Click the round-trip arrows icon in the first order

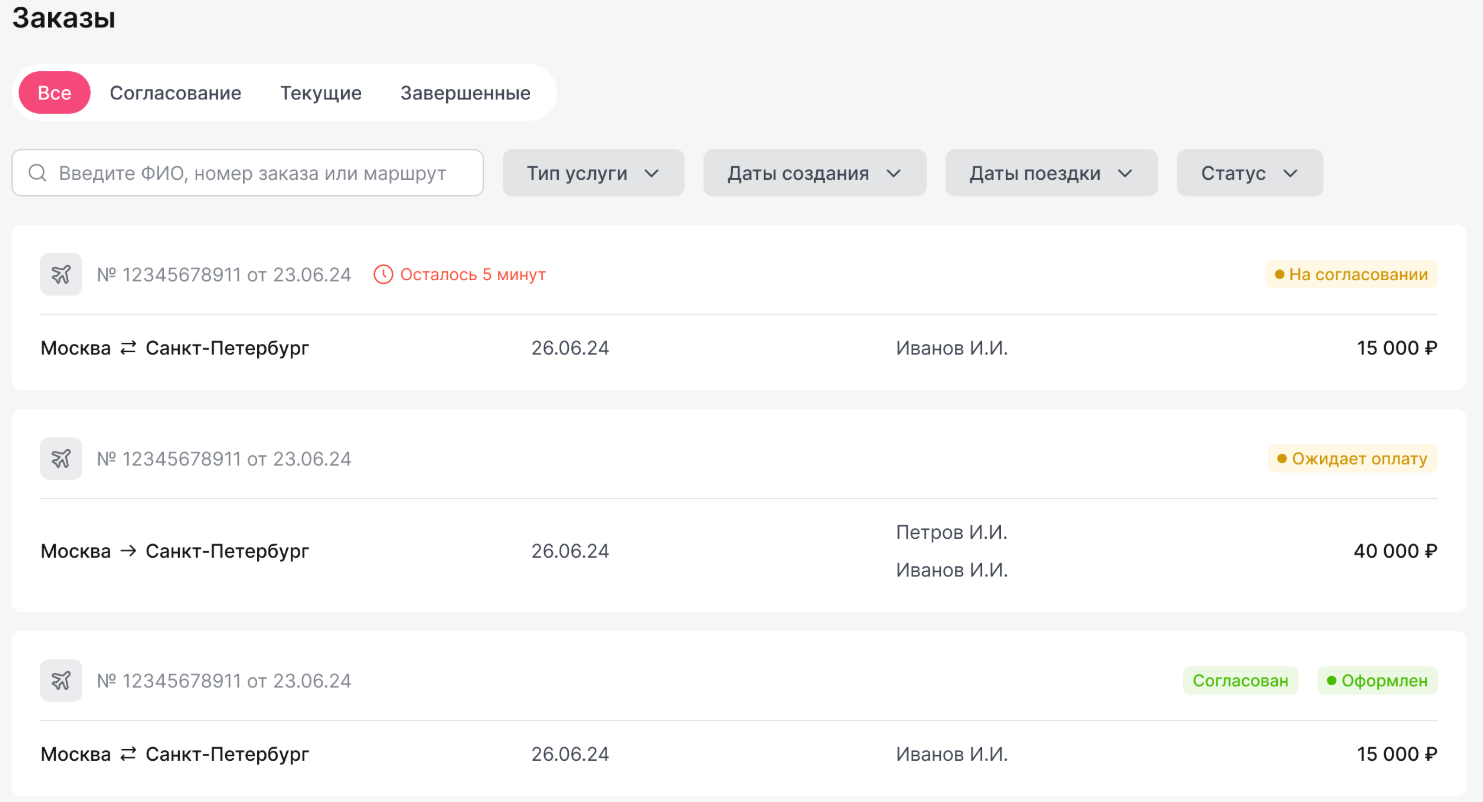point(128,349)
